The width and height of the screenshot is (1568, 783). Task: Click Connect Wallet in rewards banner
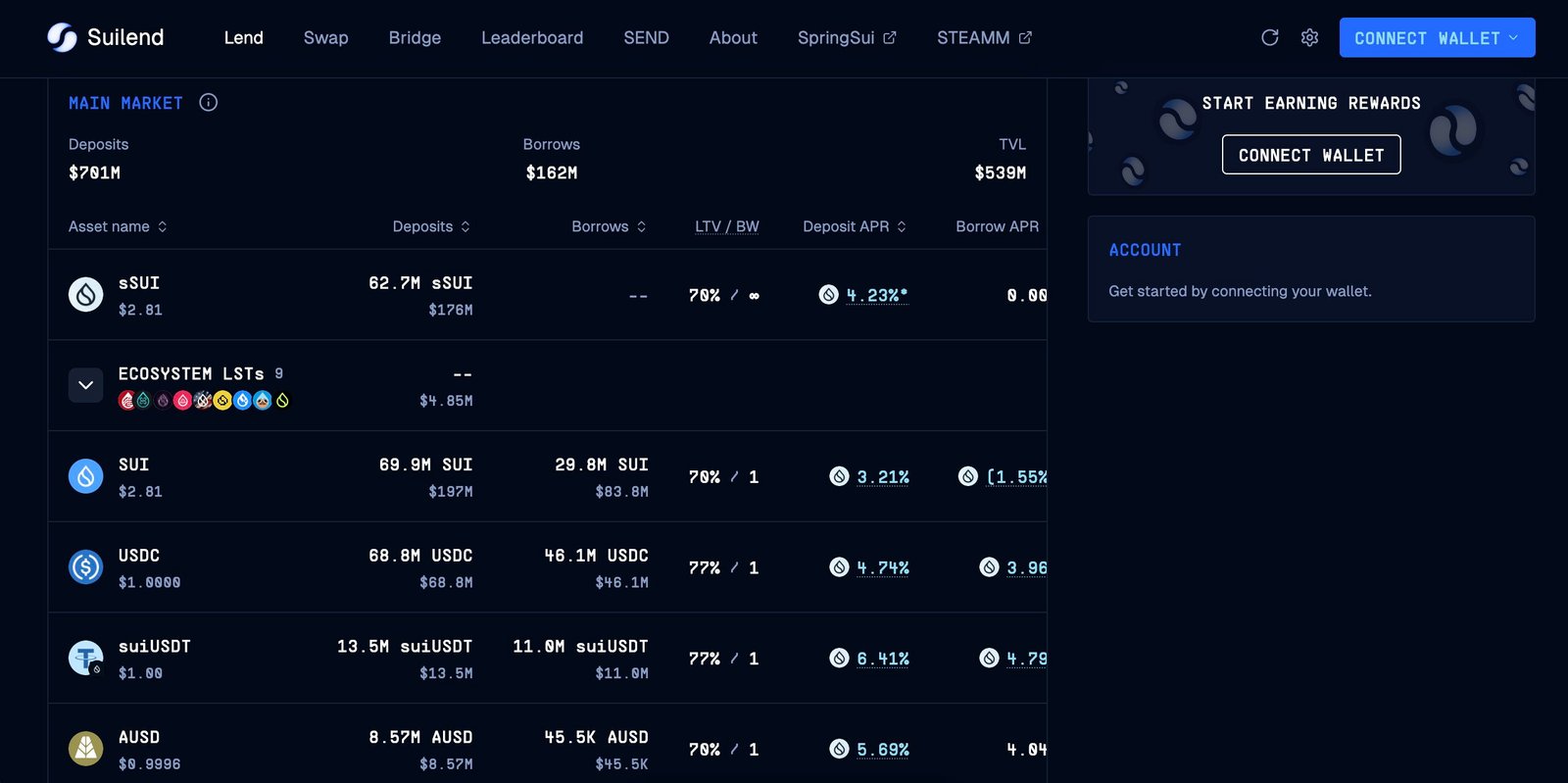pyautogui.click(x=1311, y=155)
